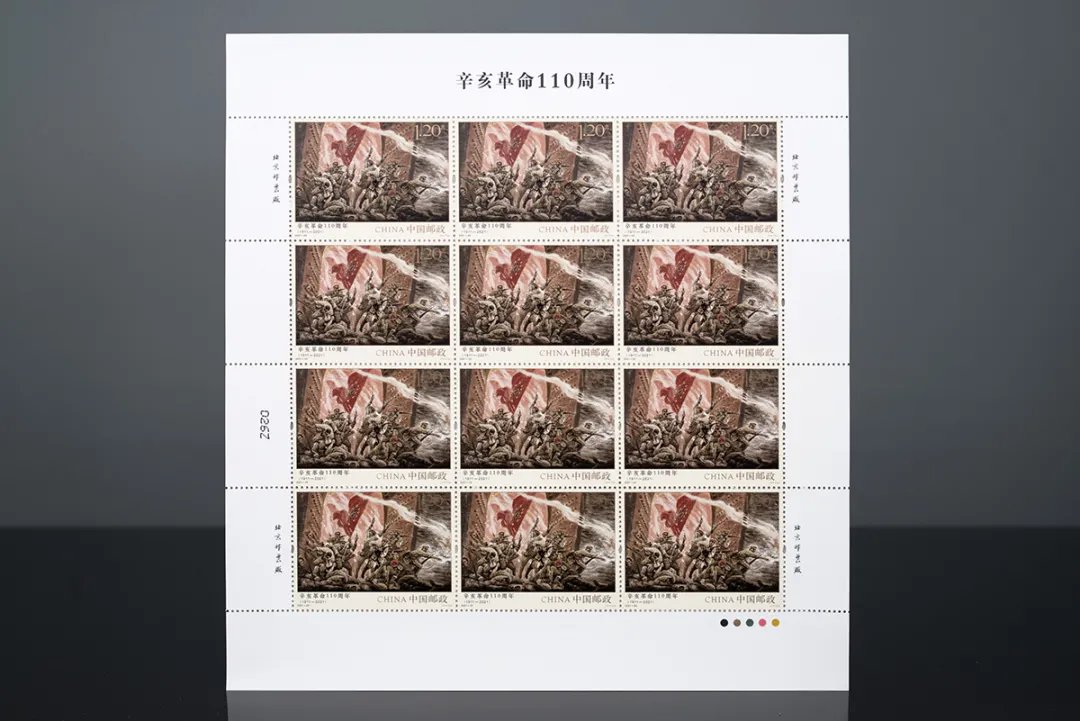Click the black color registration dot

(x=723, y=623)
